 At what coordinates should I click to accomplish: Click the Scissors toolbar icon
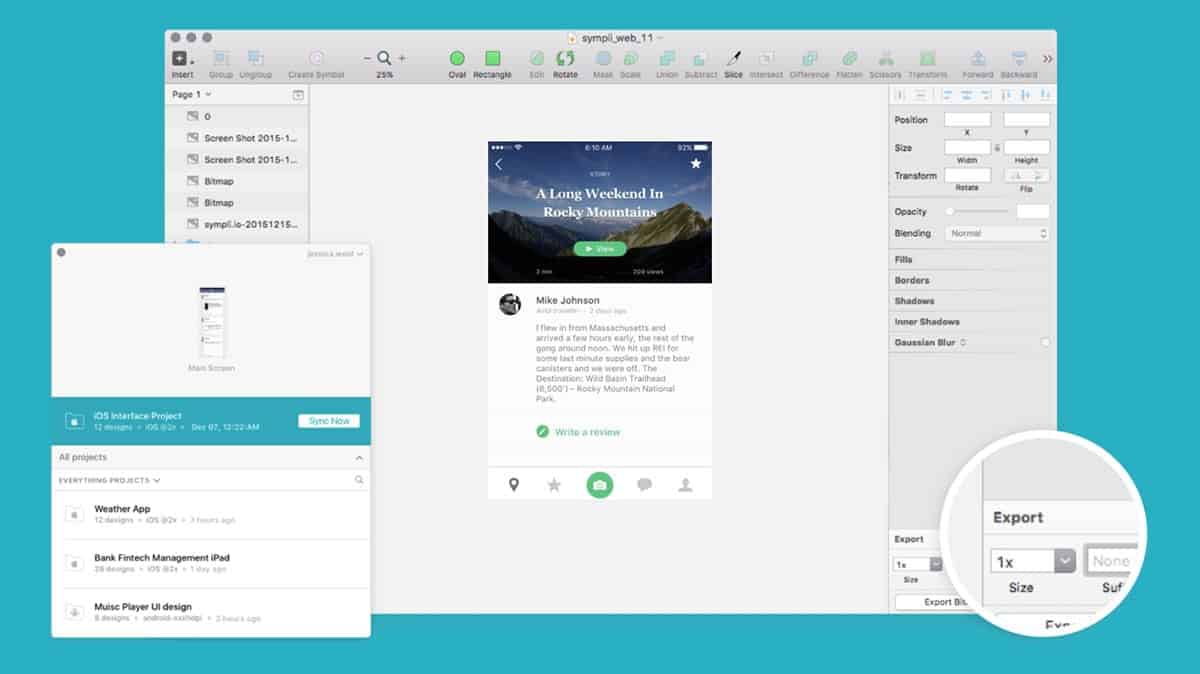885,59
